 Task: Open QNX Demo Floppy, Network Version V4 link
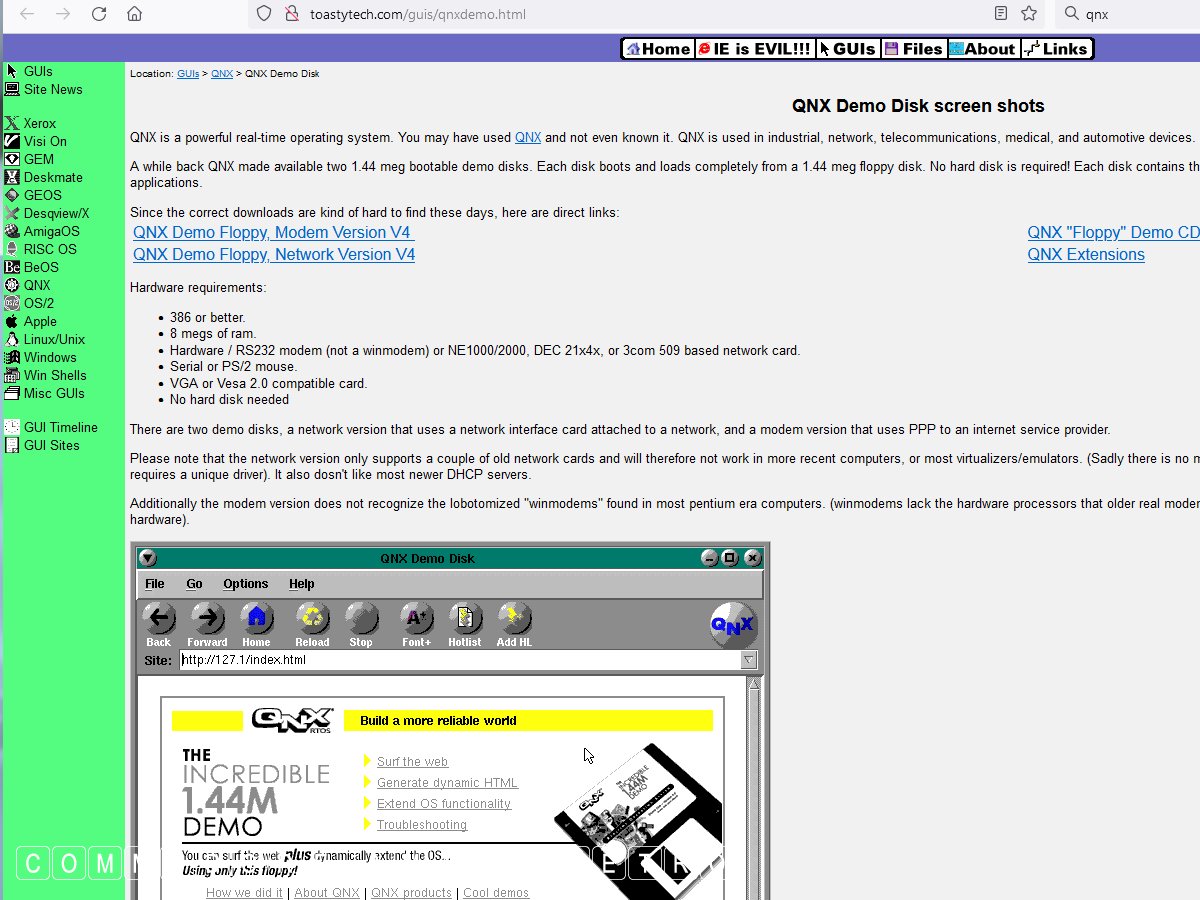[273, 254]
